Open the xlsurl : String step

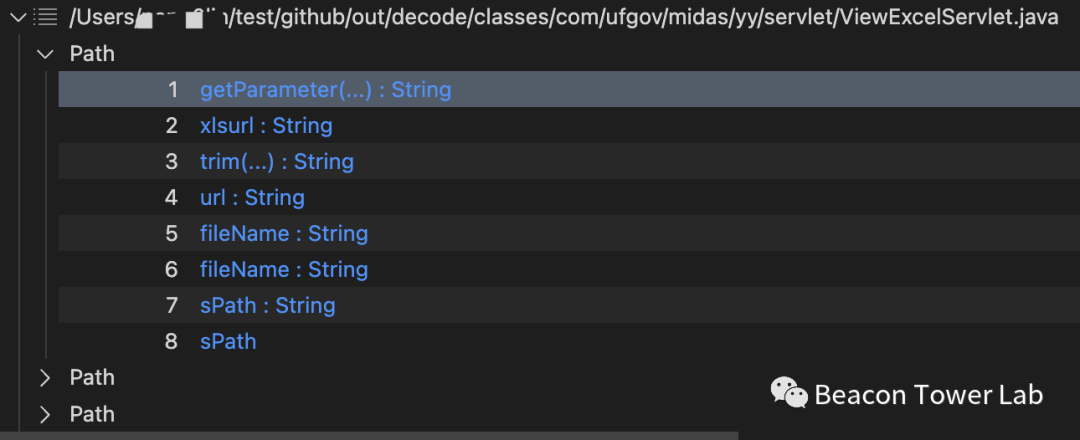coord(266,126)
